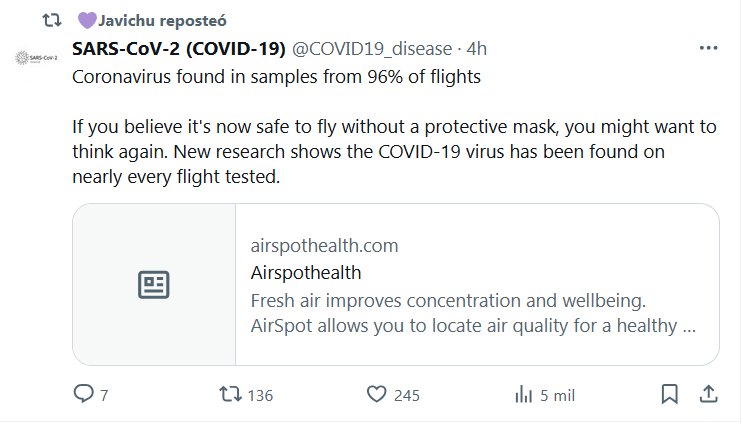Repost this tweet using the retweet icon

pos(229,394)
